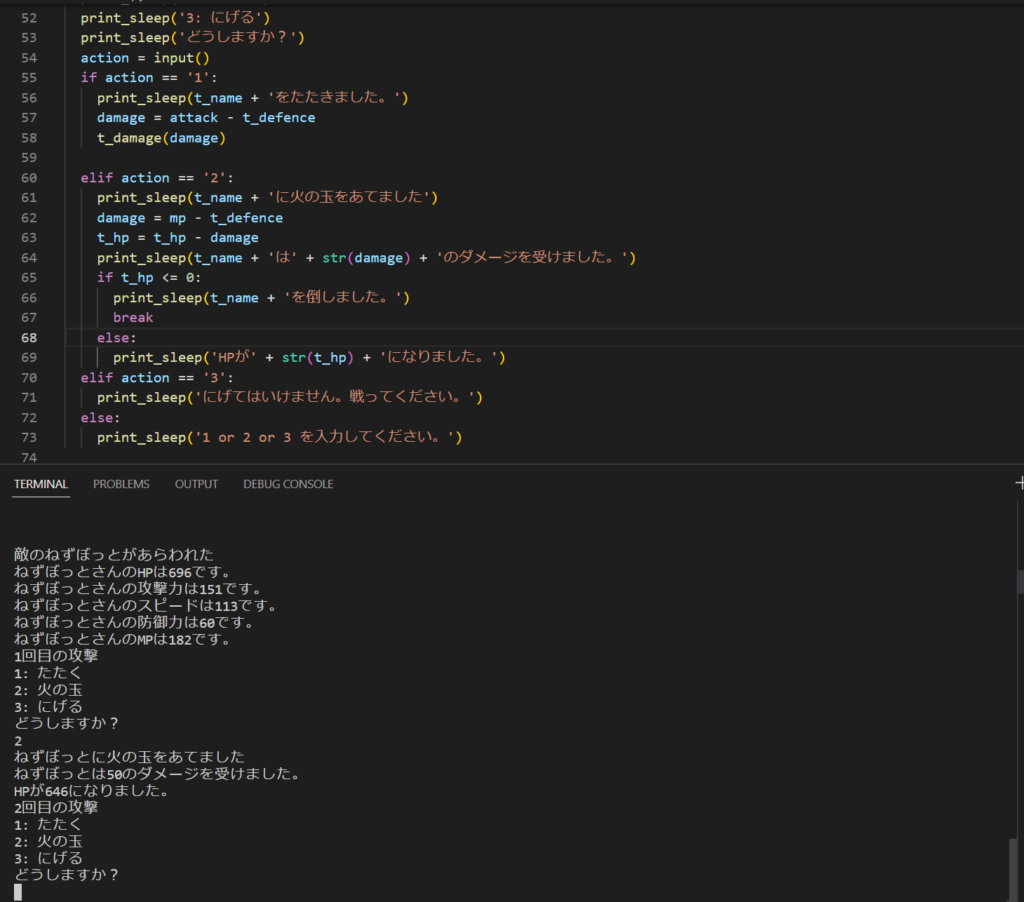Click the empty line 59 in the editor
The width and height of the screenshot is (1024, 902).
(300, 157)
